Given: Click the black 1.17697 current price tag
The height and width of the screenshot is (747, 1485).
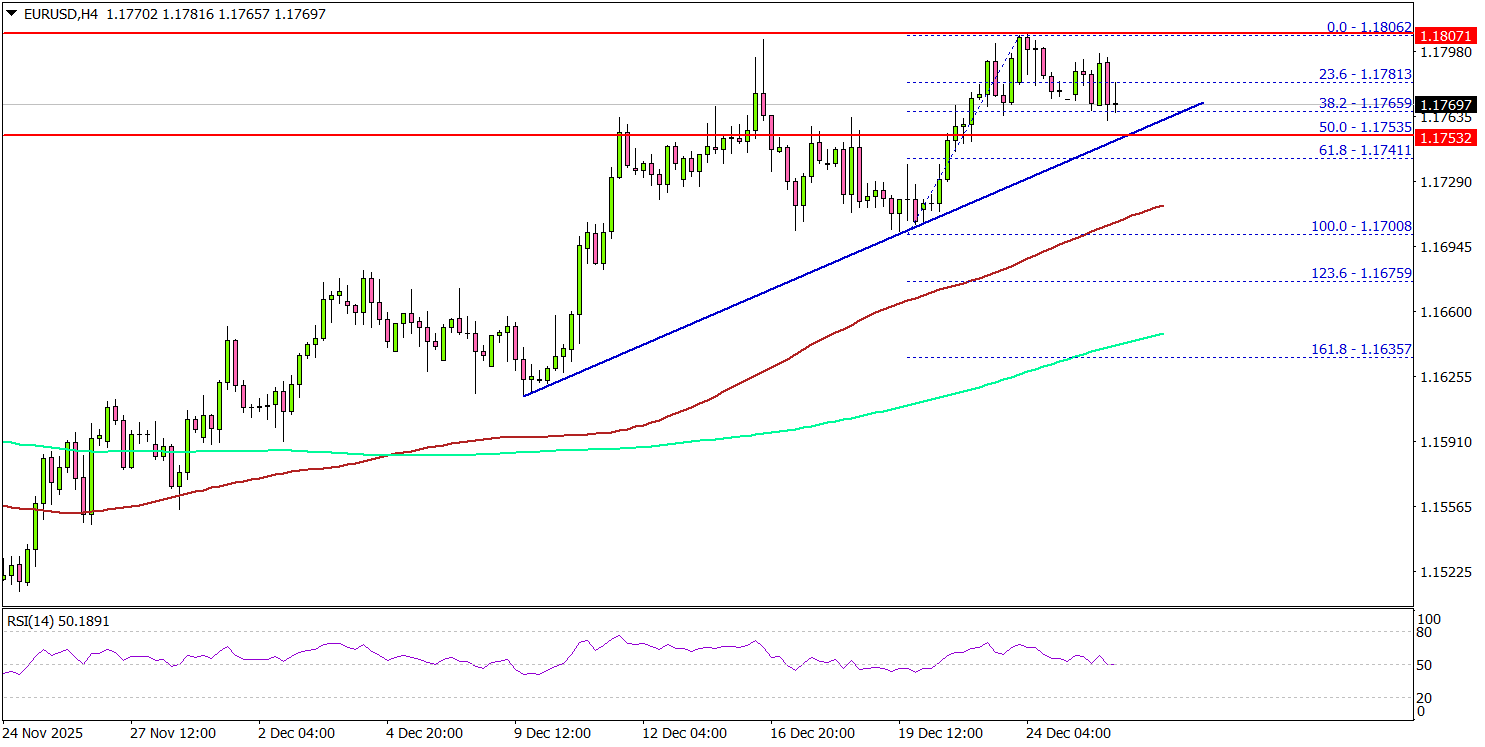Looking at the screenshot, I should point(1444,103).
